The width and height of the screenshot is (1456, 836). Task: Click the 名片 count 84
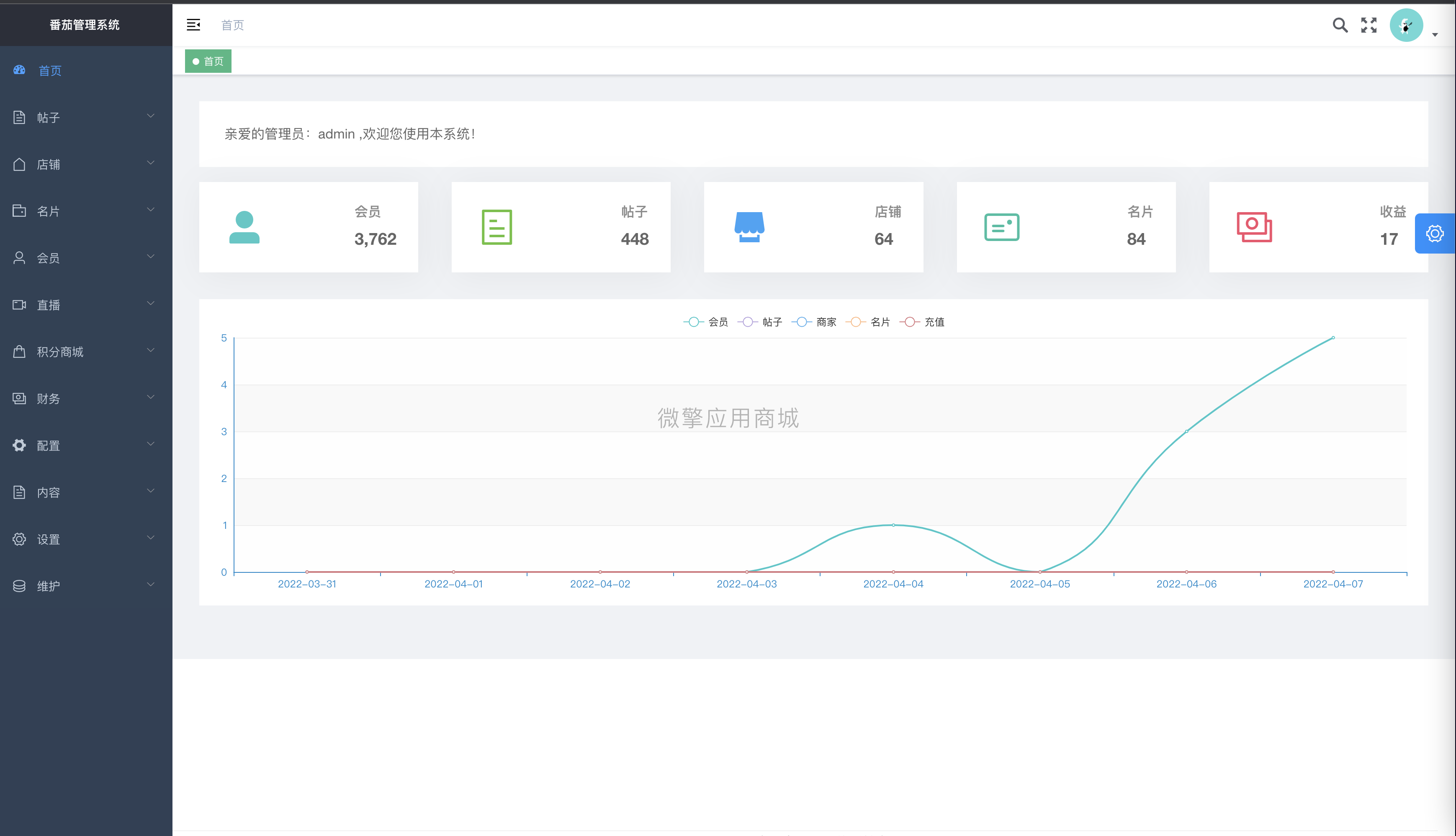[x=1136, y=239]
